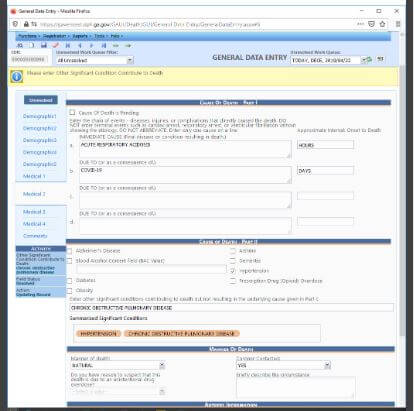The height and width of the screenshot is (411, 414).
Task: Open the page actions three-dots menu
Action: [361, 24]
